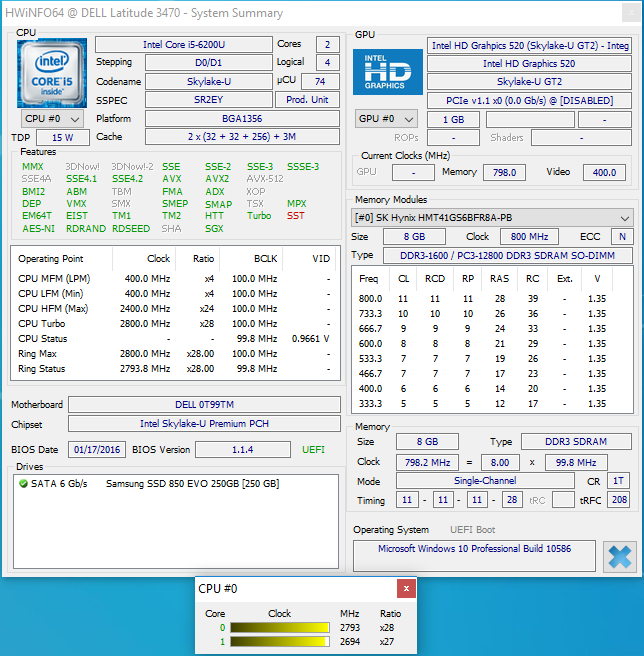The image size is (644, 656).
Task: Click the D0/D1 stepping field
Action: pyautogui.click(x=208, y=63)
